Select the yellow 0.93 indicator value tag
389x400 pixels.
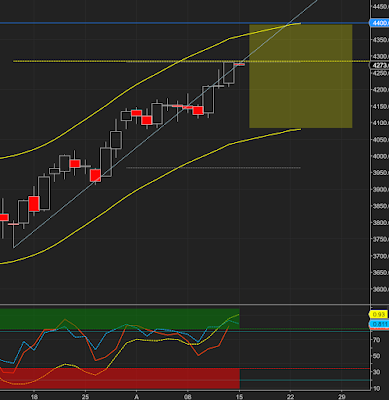(378, 314)
